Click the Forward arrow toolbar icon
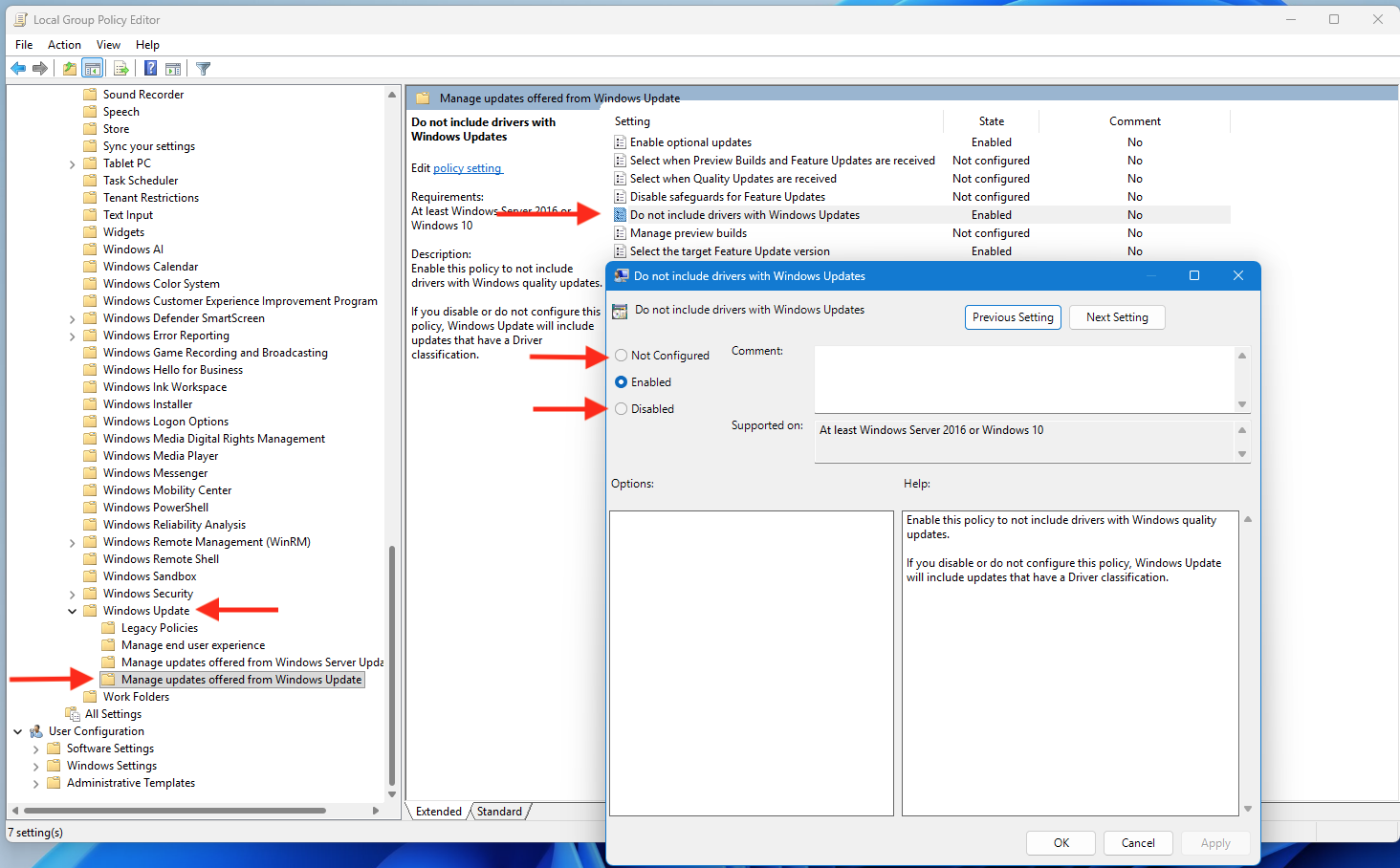 40,69
